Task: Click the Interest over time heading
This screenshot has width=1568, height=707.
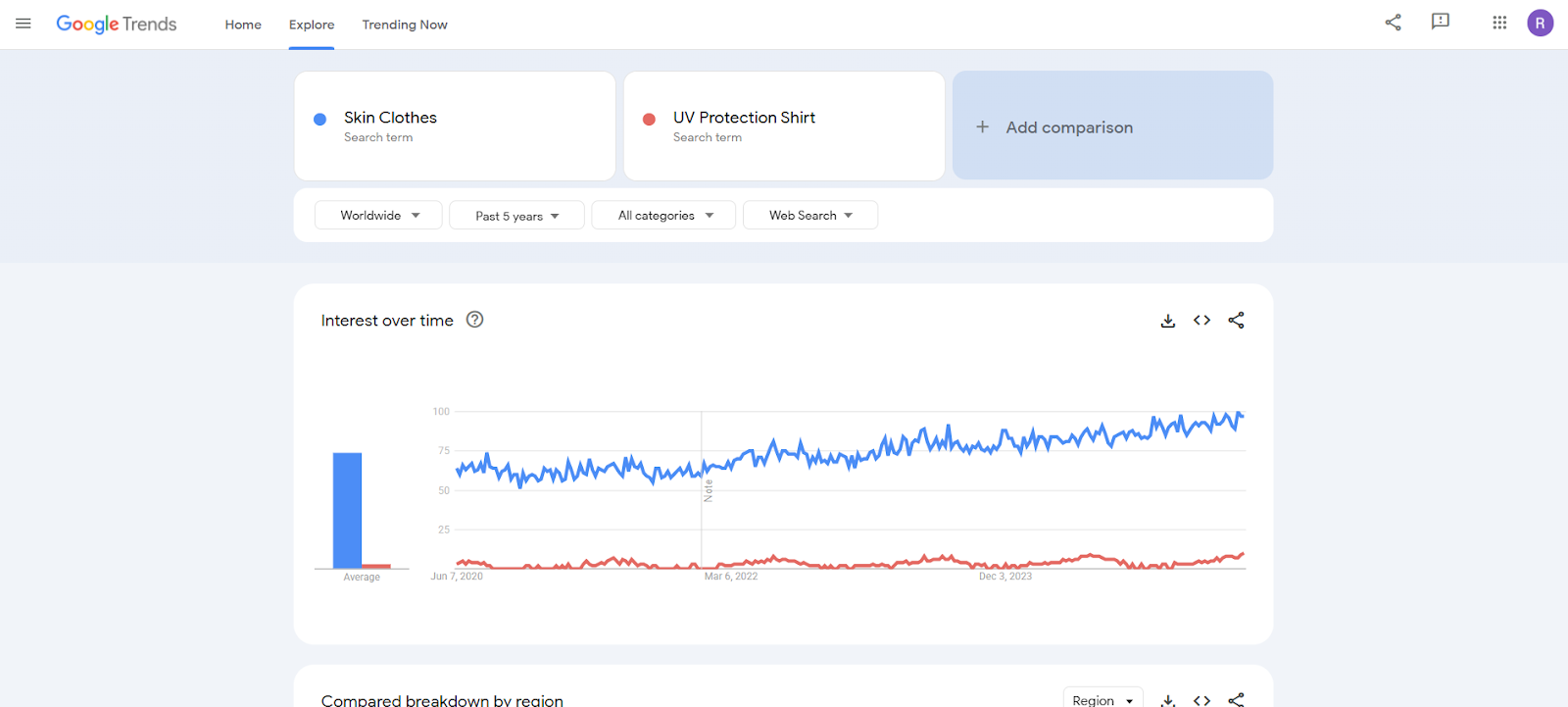Action: 387,321
